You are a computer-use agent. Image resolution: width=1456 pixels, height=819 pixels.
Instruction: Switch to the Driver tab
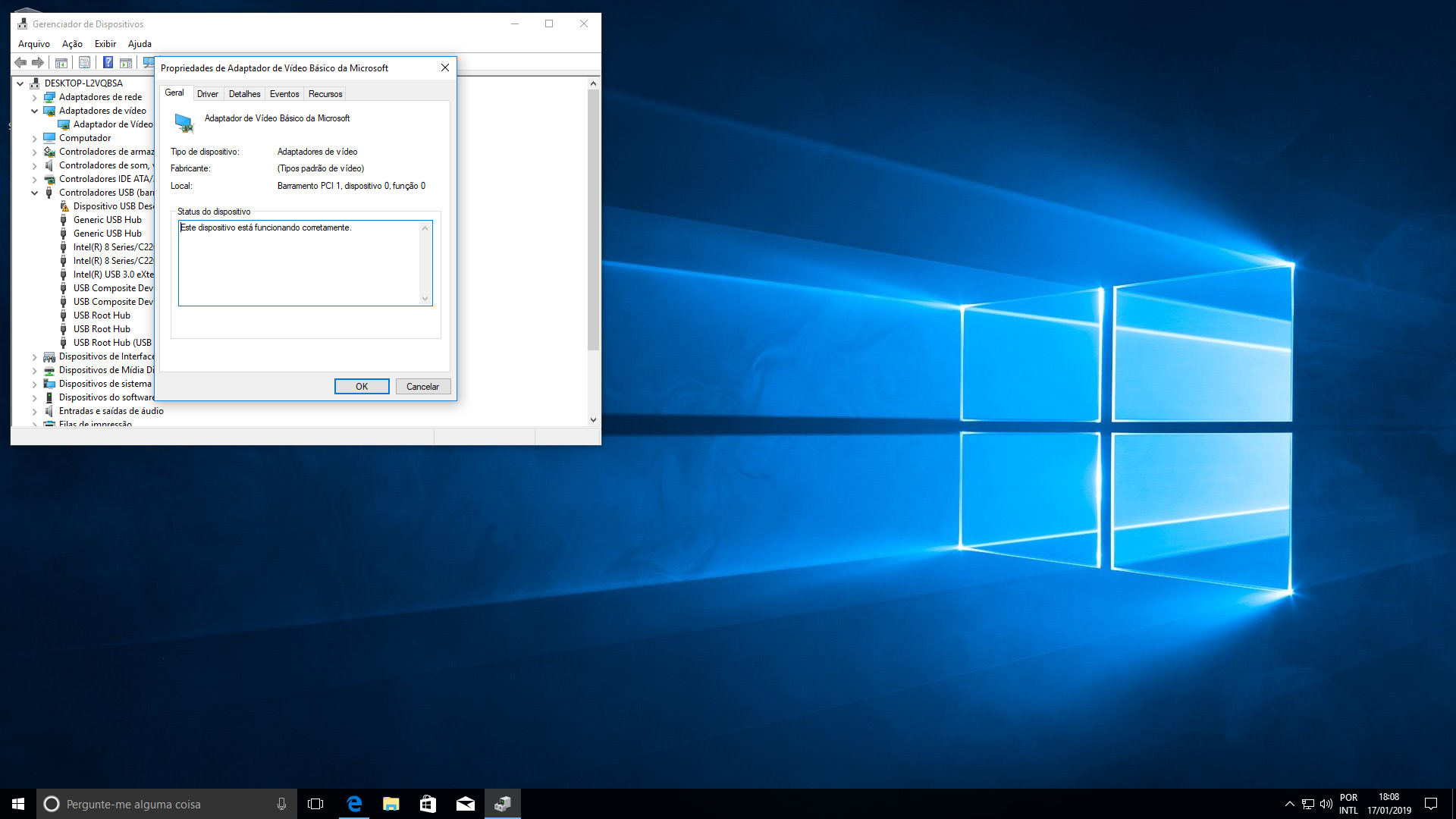pyautogui.click(x=207, y=94)
